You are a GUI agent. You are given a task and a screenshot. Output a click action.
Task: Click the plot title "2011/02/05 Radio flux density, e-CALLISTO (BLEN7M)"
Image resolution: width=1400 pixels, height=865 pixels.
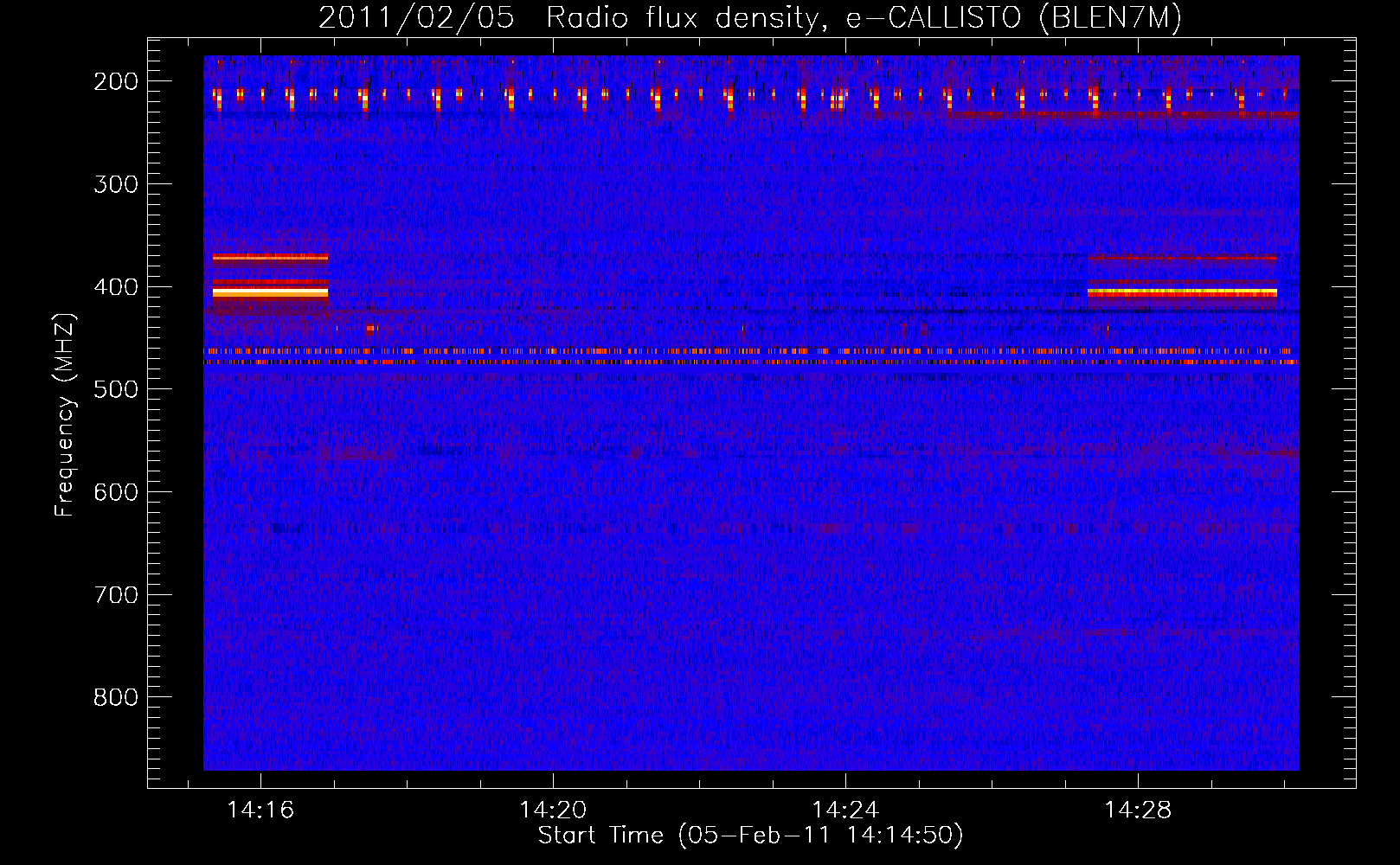(x=749, y=18)
